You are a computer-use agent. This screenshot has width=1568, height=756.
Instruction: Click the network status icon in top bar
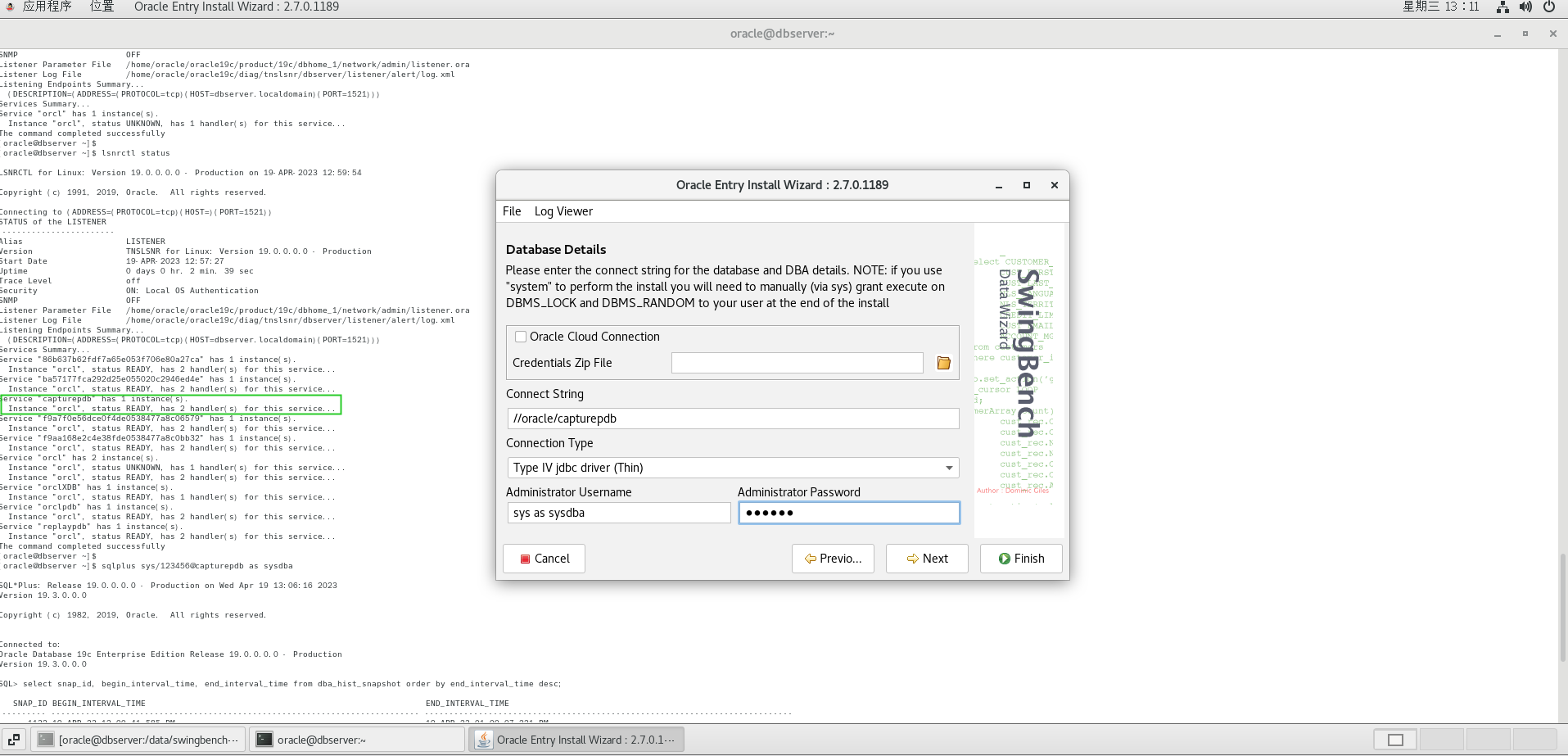pos(1502,7)
